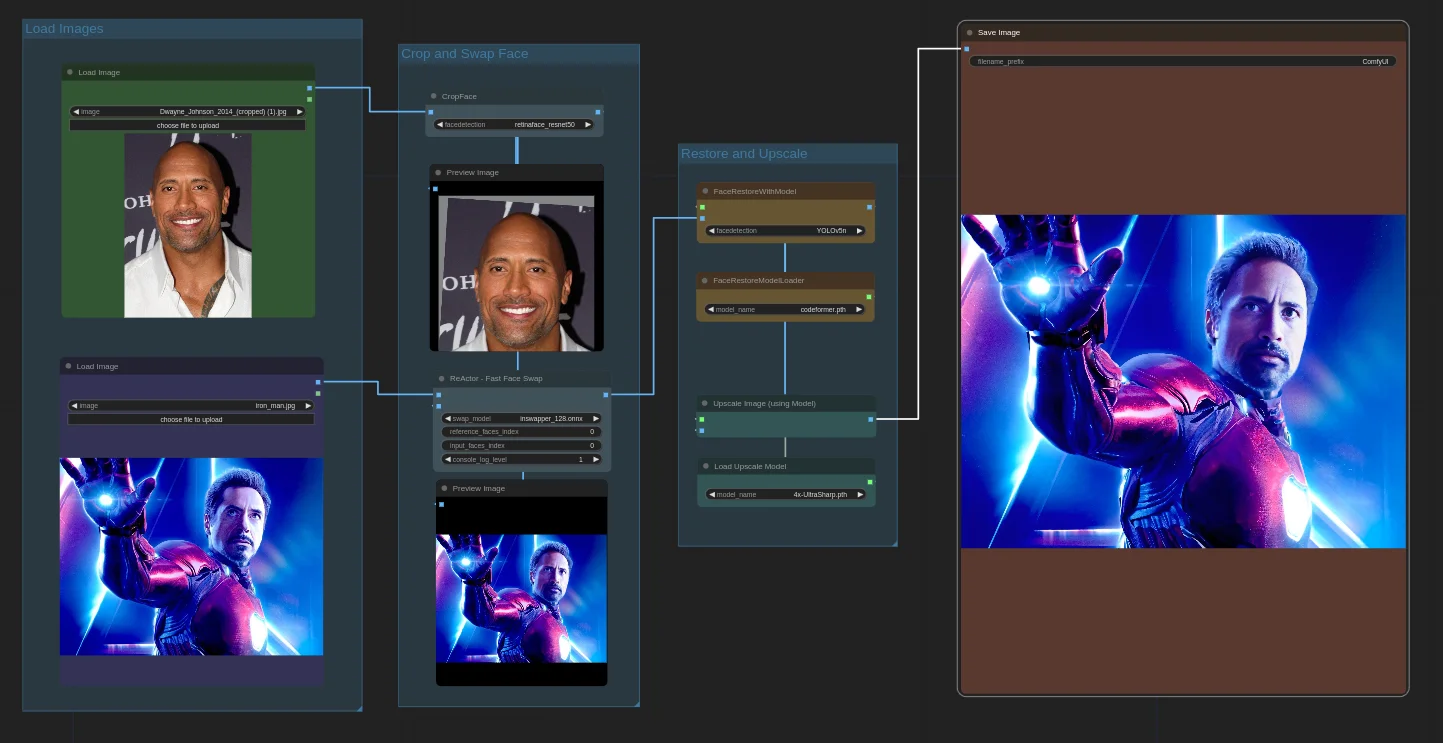The image size is (1443, 743).
Task: Collapse the FaceRestoreModelLoader node
Action: tap(705, 280)
